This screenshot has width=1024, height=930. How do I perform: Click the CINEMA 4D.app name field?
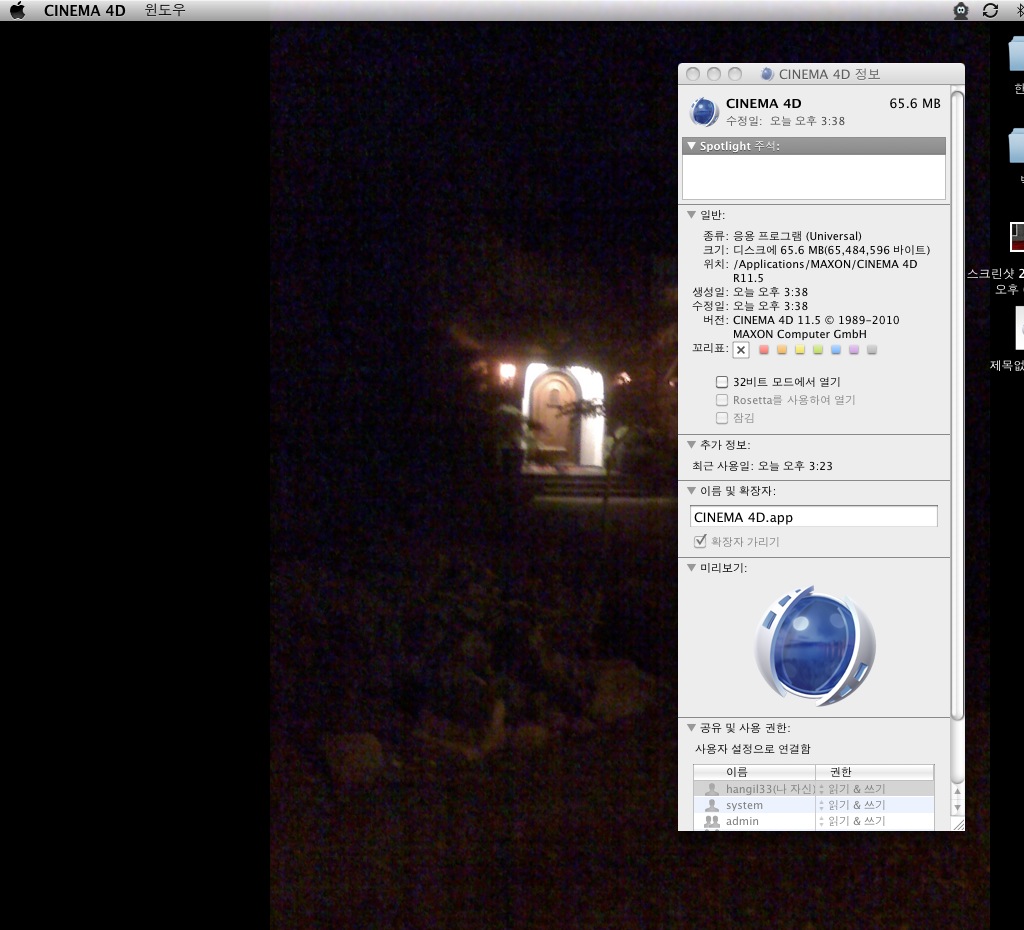(x=814, y=517)
